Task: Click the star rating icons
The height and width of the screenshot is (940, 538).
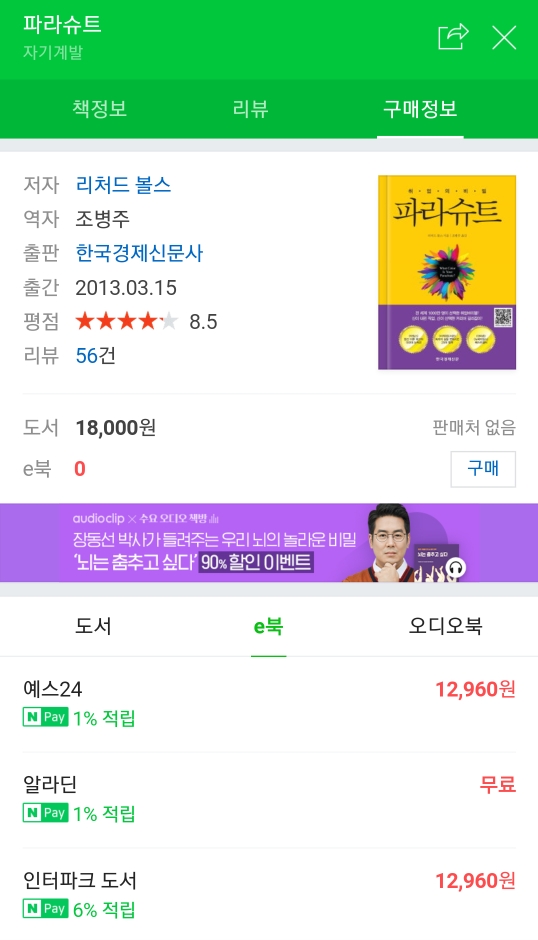Action: 127,321
